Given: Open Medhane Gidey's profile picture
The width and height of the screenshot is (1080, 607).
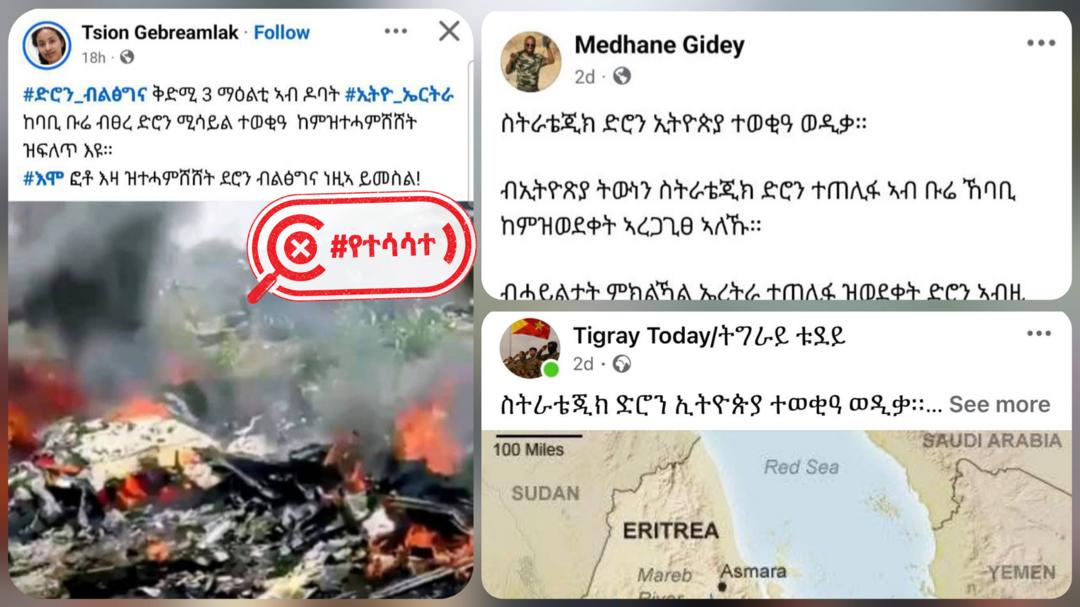Looking at the screenshot, I should pos(530,61).
